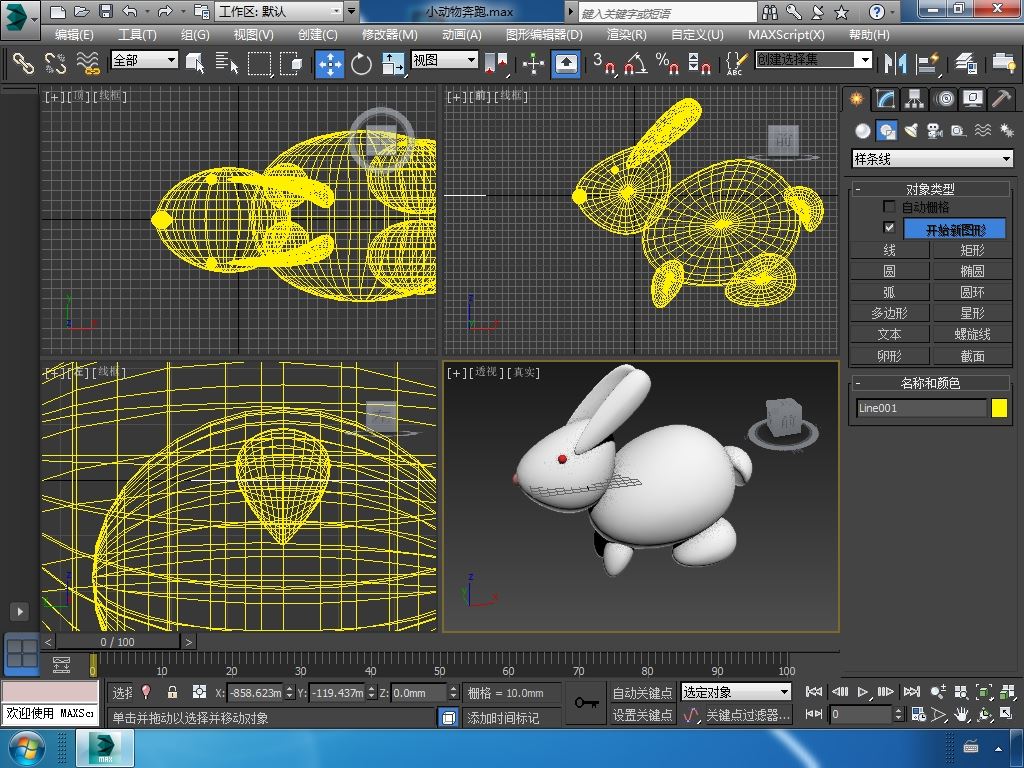Click the 线 spline button
1024x768 pixels.
889,250
